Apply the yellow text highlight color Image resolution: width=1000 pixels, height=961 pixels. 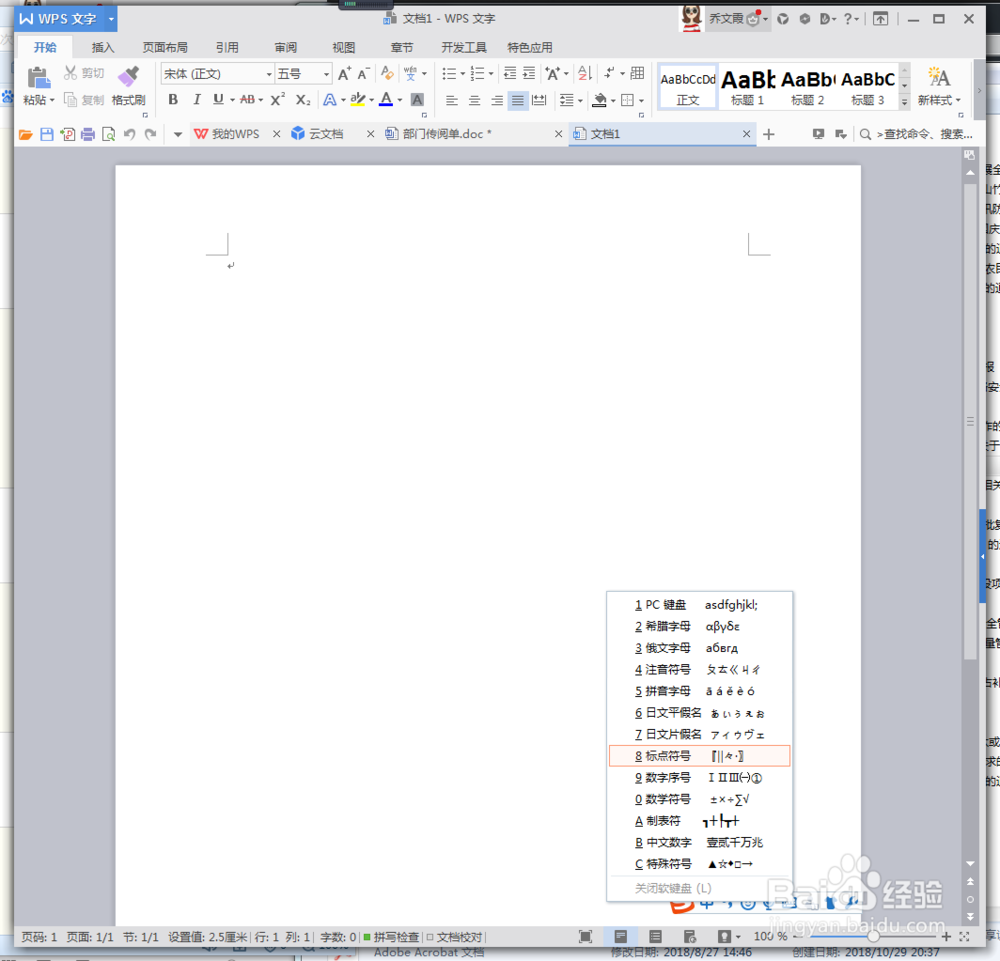coord(357,99)
